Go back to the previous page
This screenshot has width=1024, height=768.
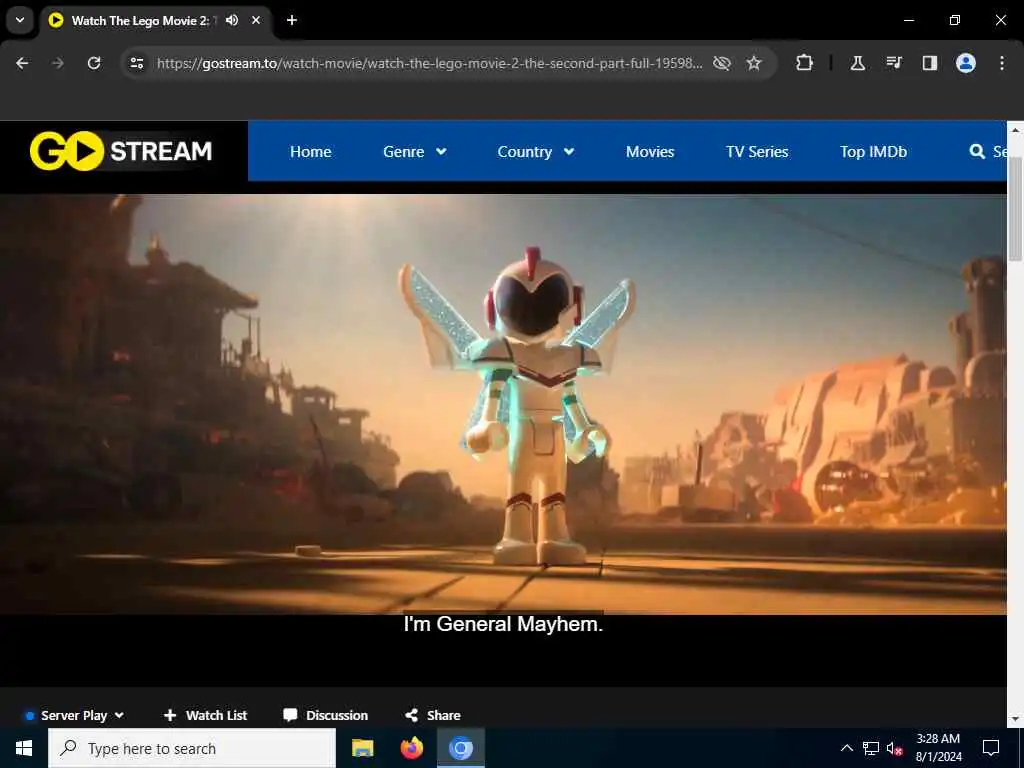pos(22,63)
